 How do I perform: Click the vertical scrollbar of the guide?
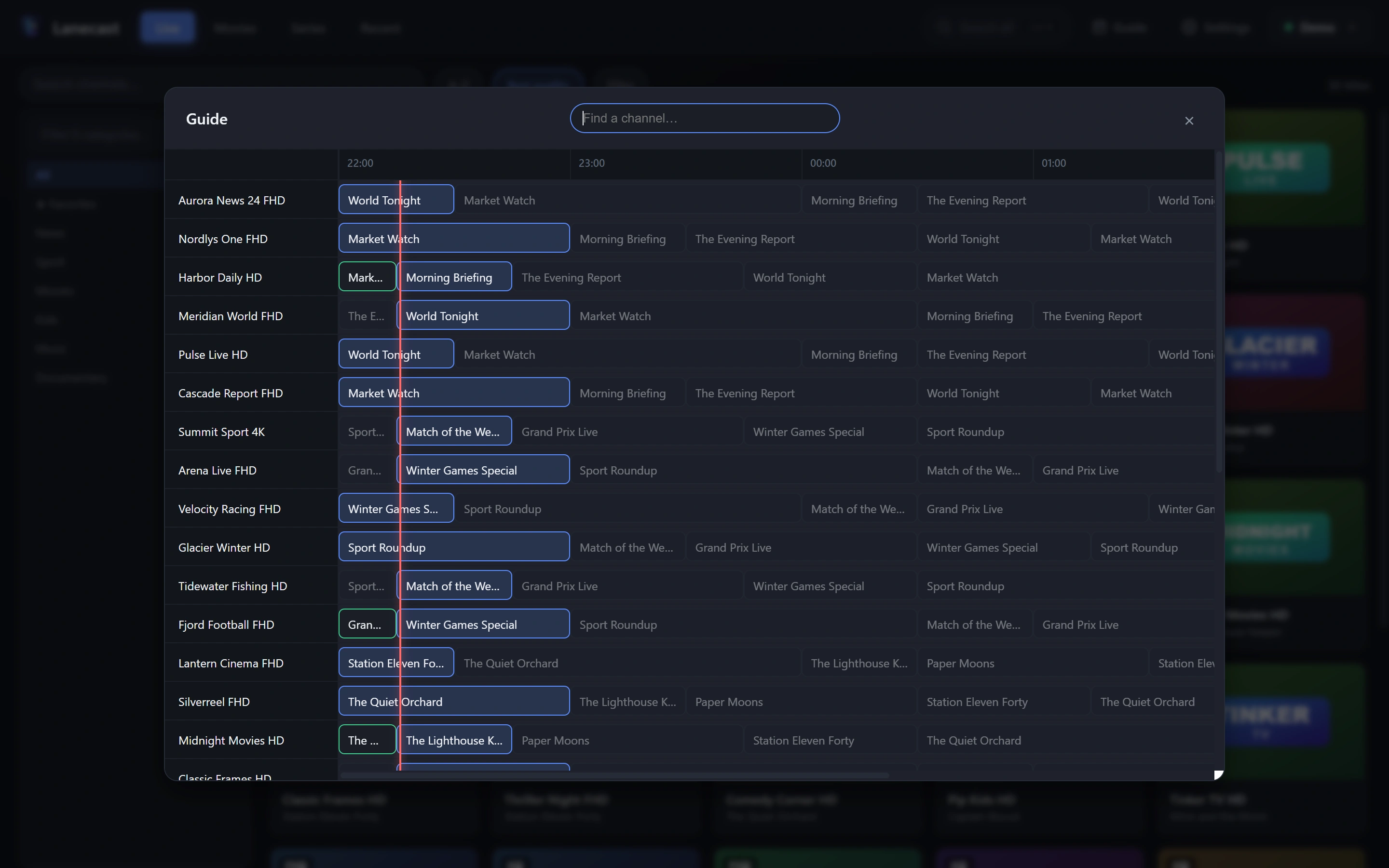[x=1219, y=312]
